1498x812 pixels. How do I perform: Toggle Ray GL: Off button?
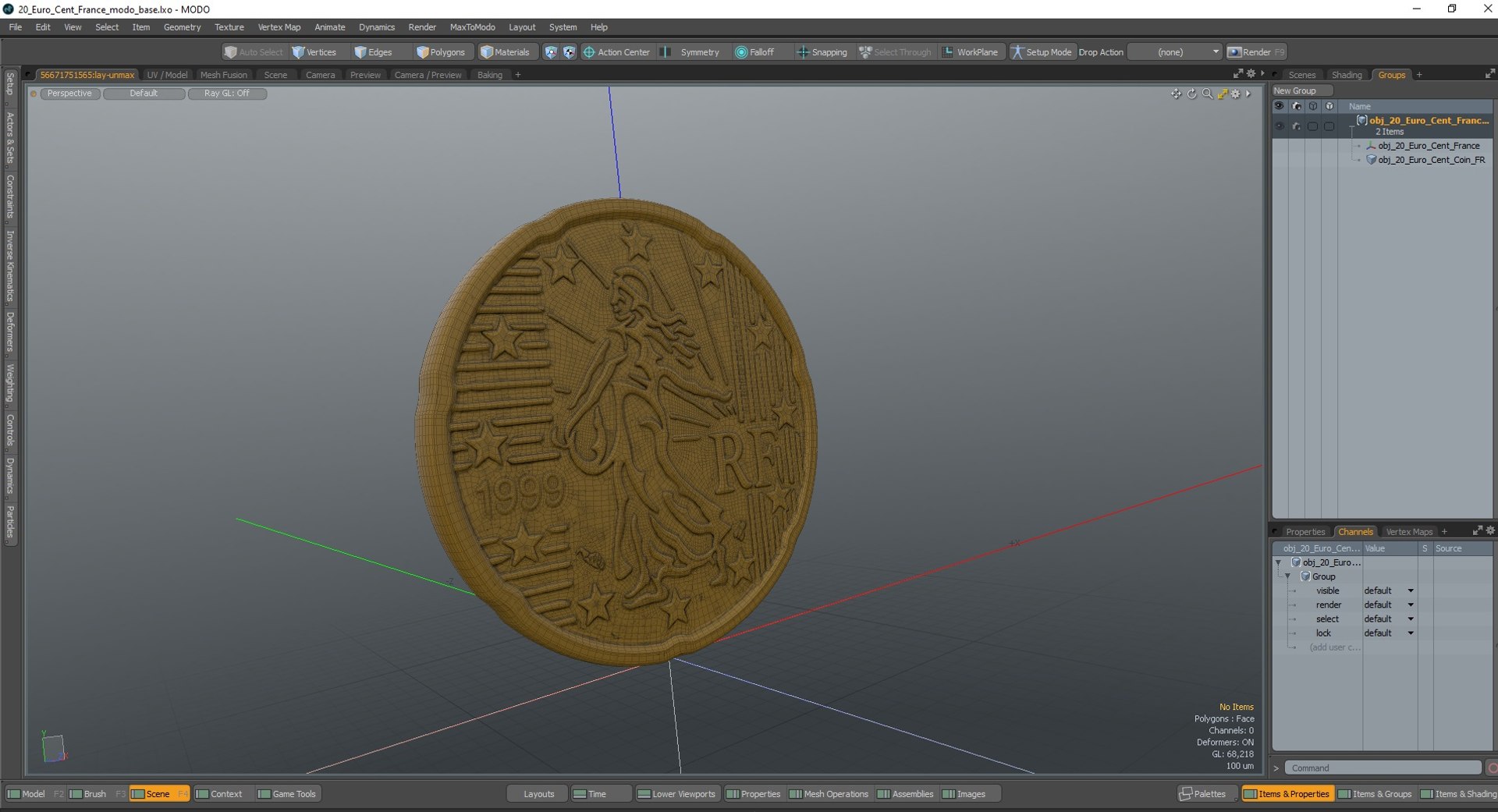coord(227,94)
